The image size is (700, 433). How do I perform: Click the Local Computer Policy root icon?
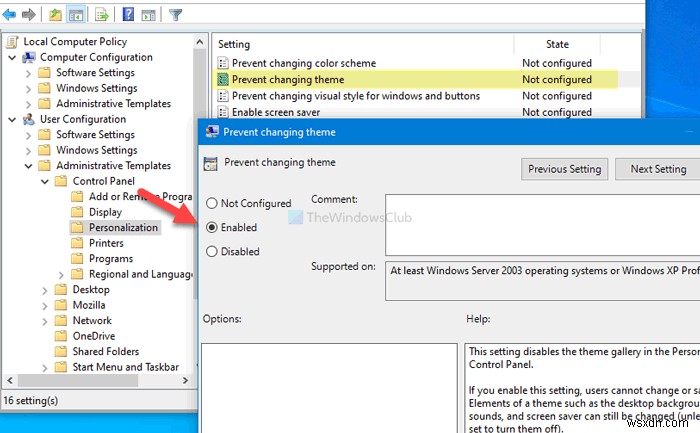pyautogui.click(x=13, y=42)
